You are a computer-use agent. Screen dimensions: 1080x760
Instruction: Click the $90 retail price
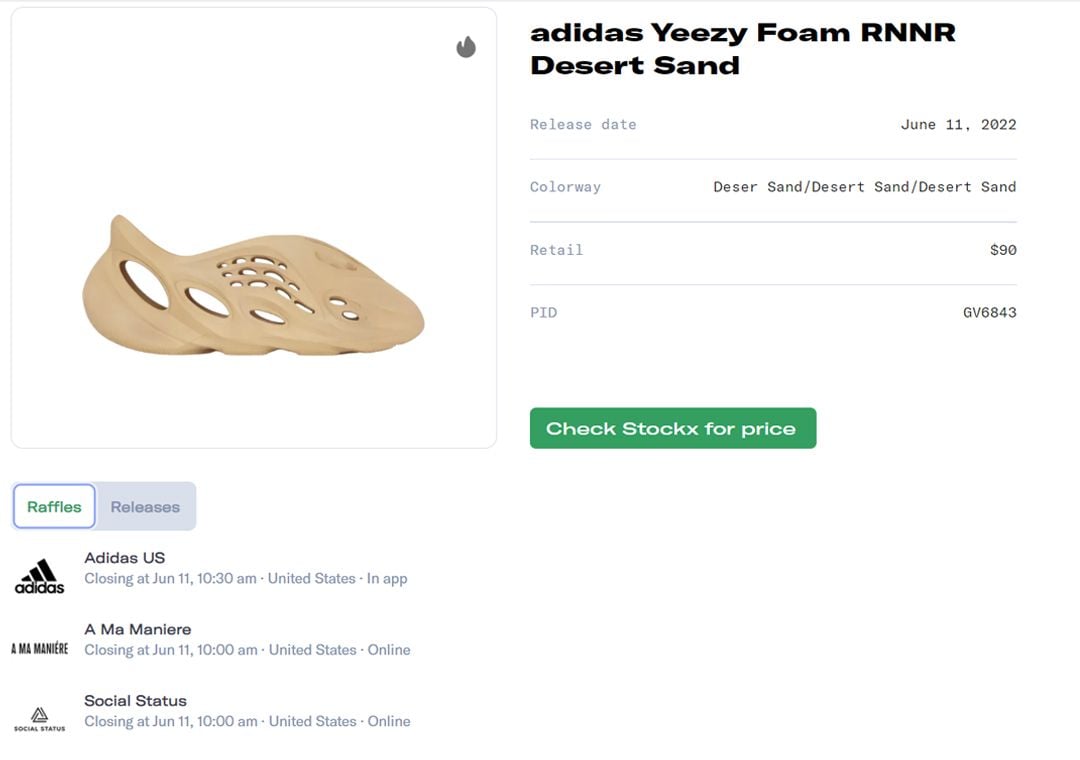(1003, 249)
